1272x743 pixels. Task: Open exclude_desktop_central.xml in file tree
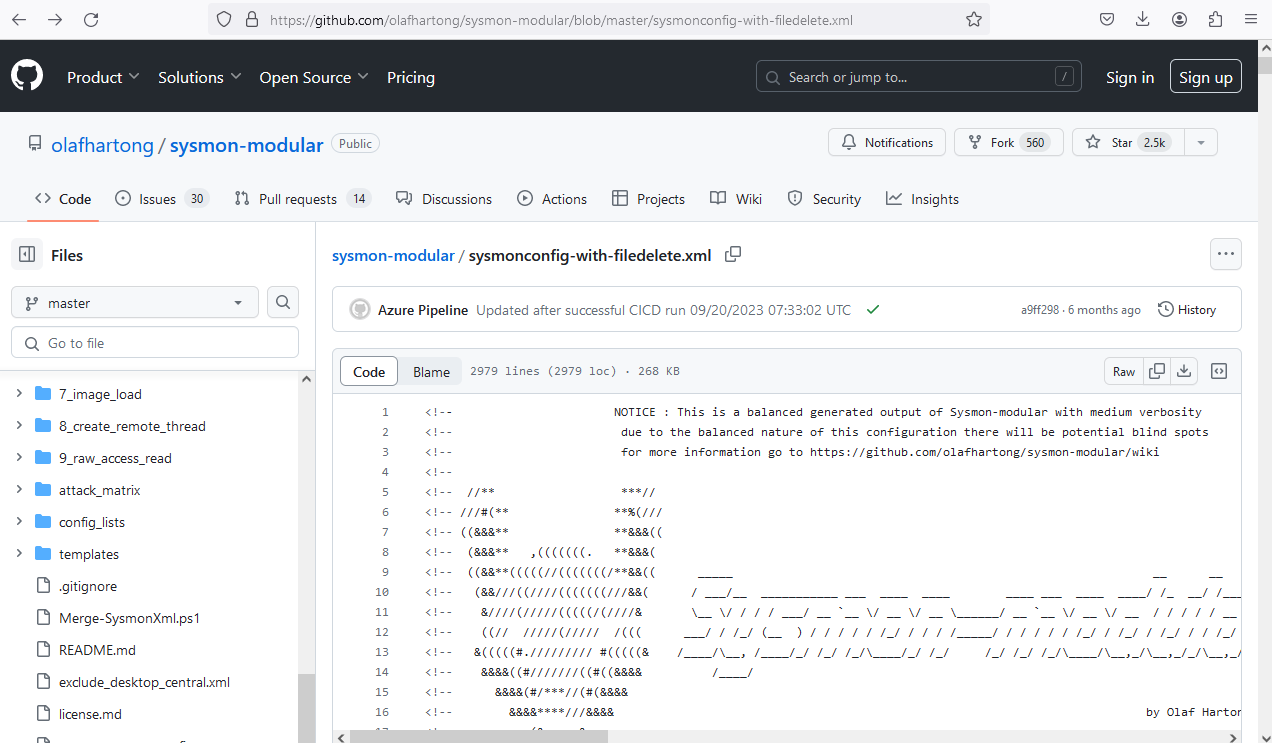(x=144, y=682)
